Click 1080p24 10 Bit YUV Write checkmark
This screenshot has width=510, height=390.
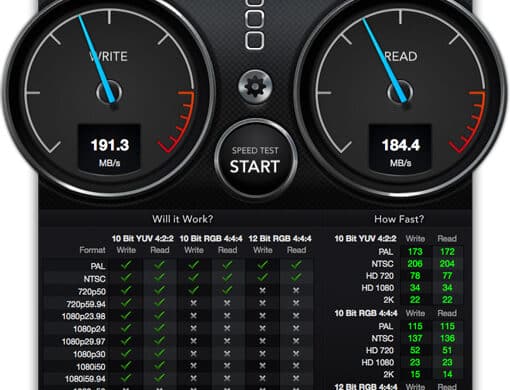pos(126,328)
